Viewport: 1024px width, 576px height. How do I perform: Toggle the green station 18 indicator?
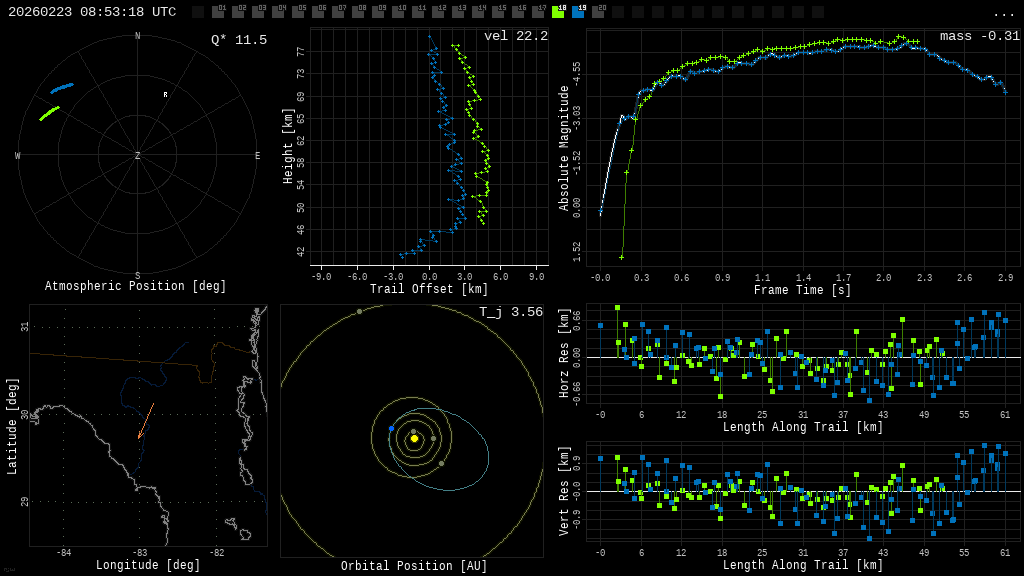(x=558, y=12)
